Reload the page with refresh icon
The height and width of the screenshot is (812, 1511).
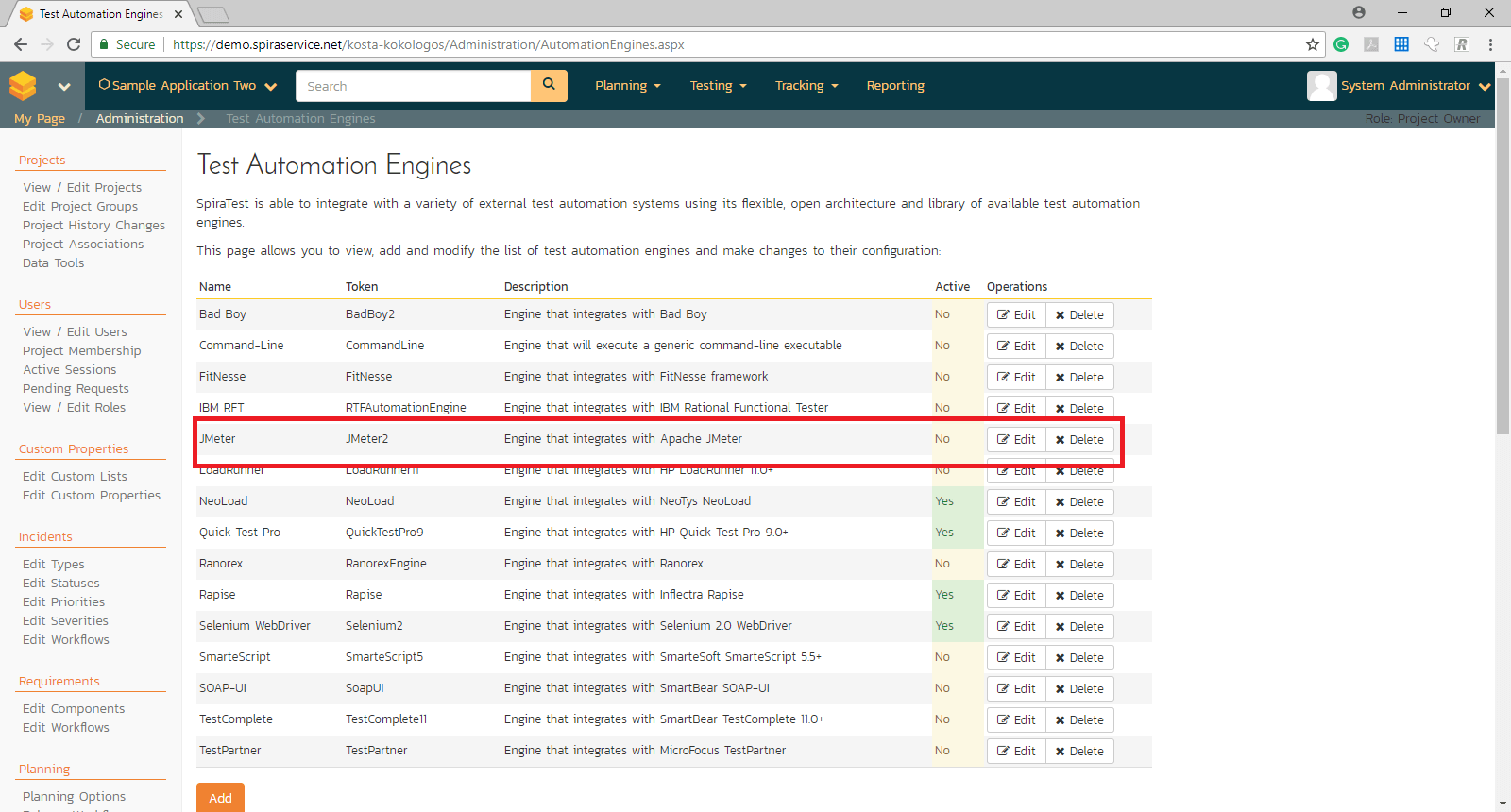pyautogui.click(x=74, y=44)
